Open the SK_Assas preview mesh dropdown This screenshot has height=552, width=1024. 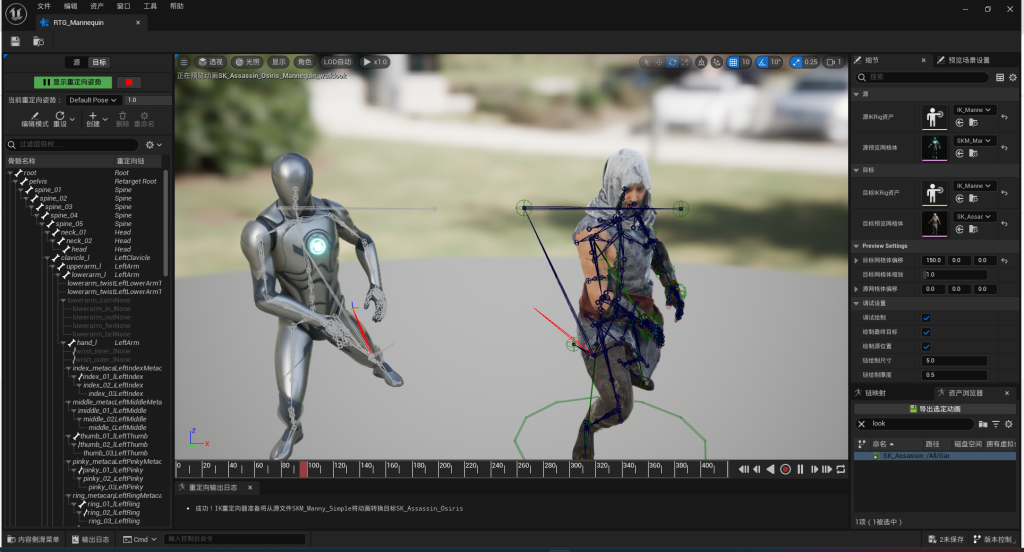pos(974,216)
